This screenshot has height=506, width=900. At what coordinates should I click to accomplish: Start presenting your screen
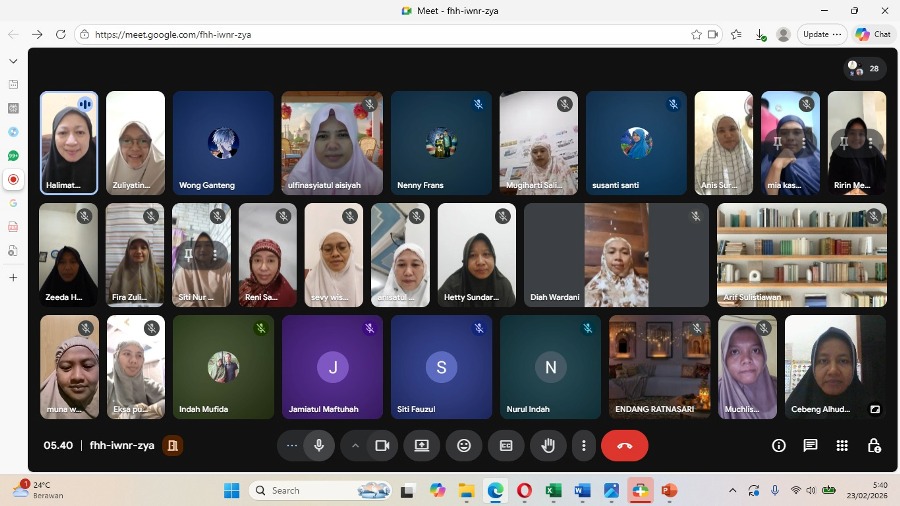click(422, 446)
